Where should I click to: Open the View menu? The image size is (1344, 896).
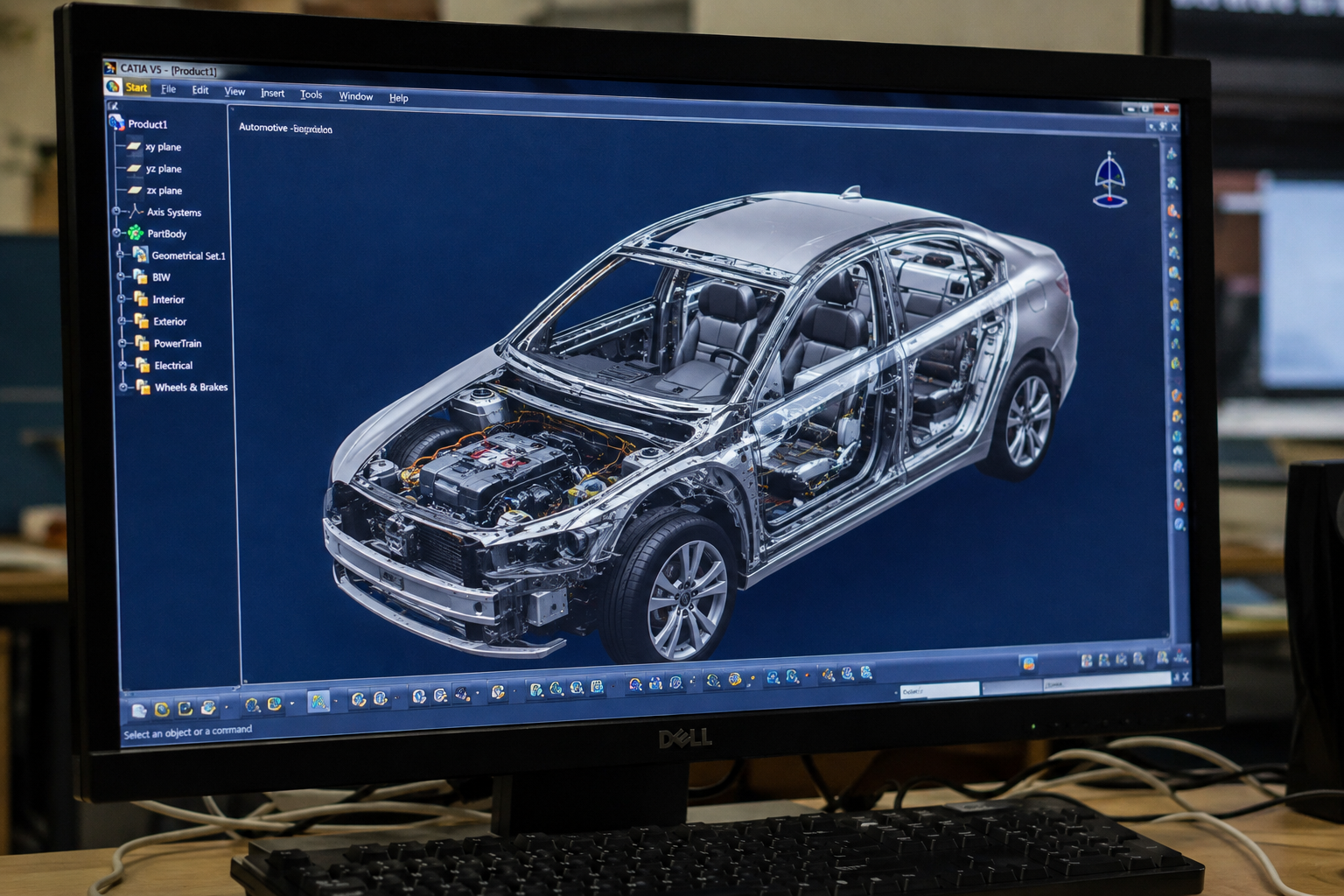point(234,91)
